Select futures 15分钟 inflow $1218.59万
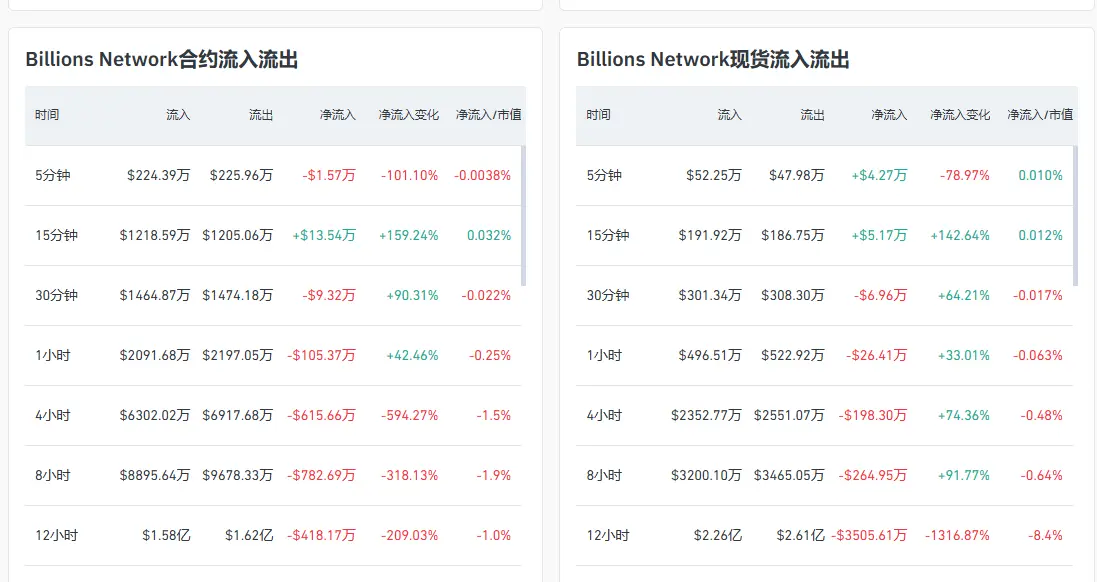Screen dimensions: 1097x582 [x=155, y=236]
